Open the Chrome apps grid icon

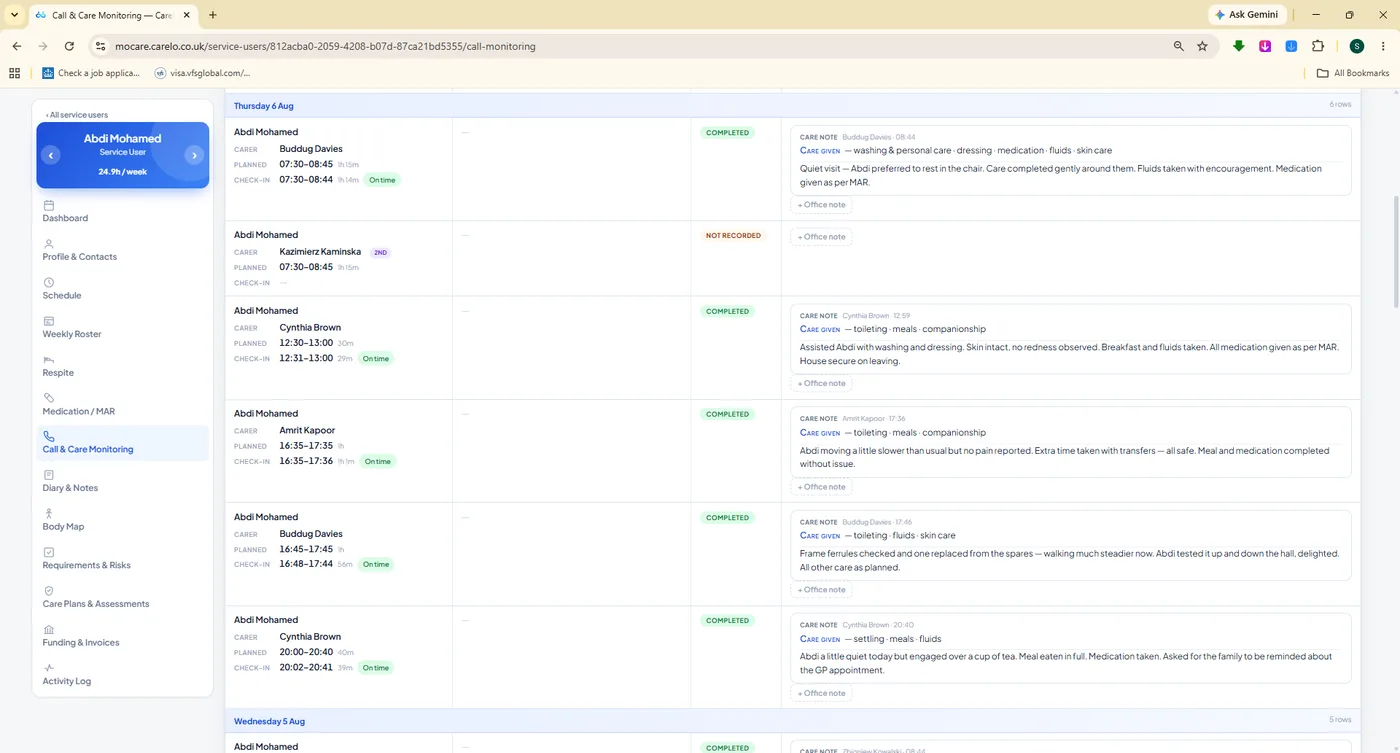(x=14, y=73)
